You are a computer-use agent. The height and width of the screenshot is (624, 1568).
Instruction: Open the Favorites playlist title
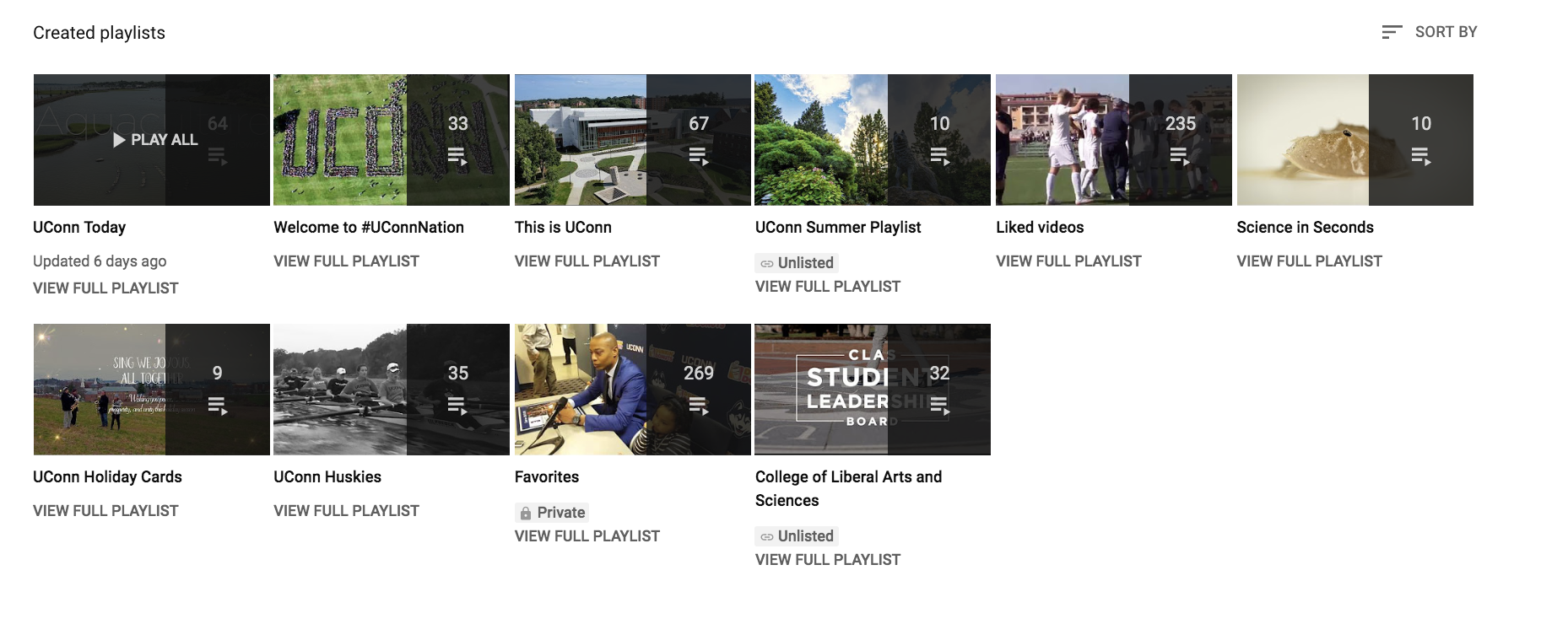point(547,476)
